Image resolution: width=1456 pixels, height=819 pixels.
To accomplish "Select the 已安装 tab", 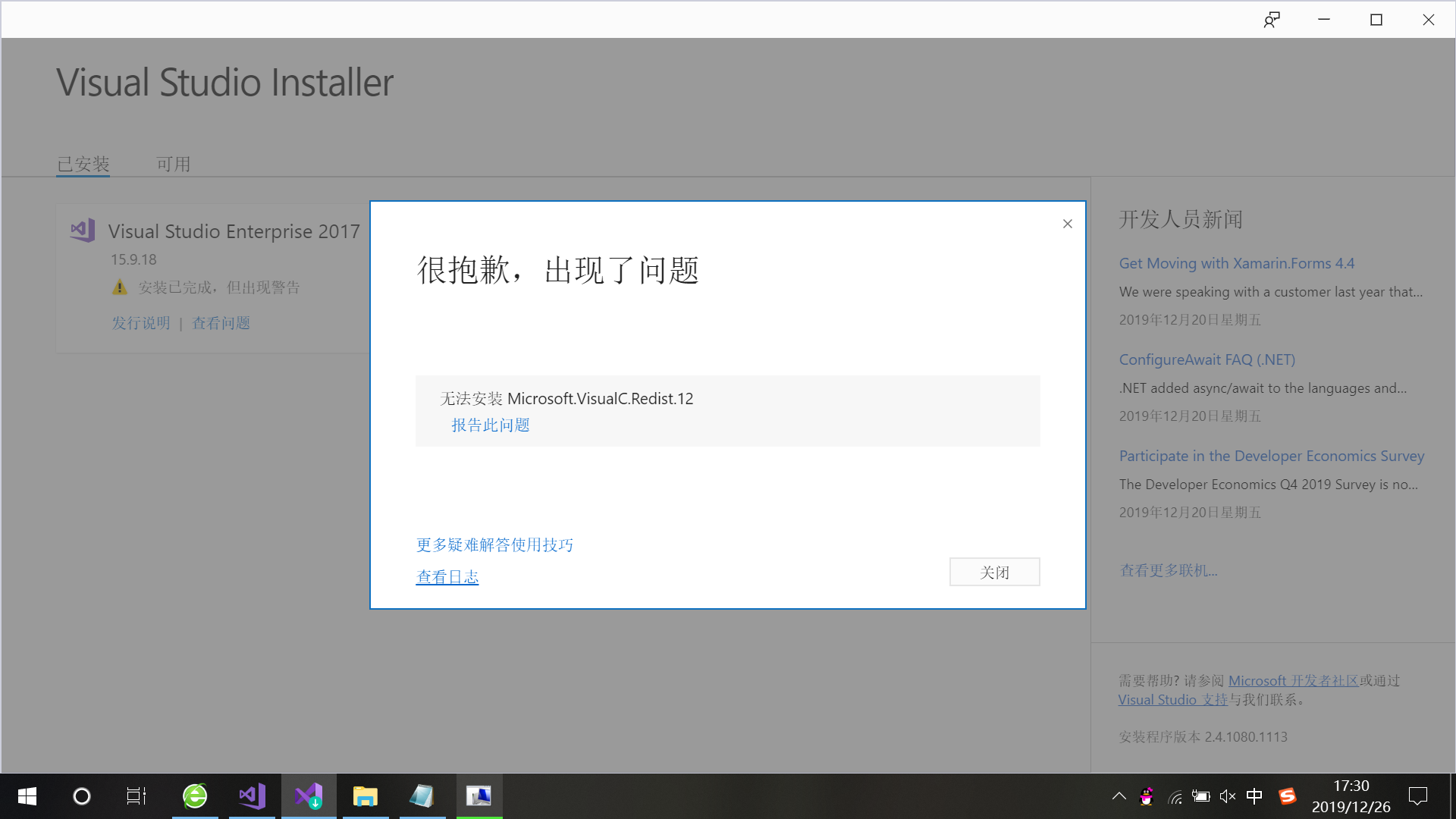I will tap(83, 164).
